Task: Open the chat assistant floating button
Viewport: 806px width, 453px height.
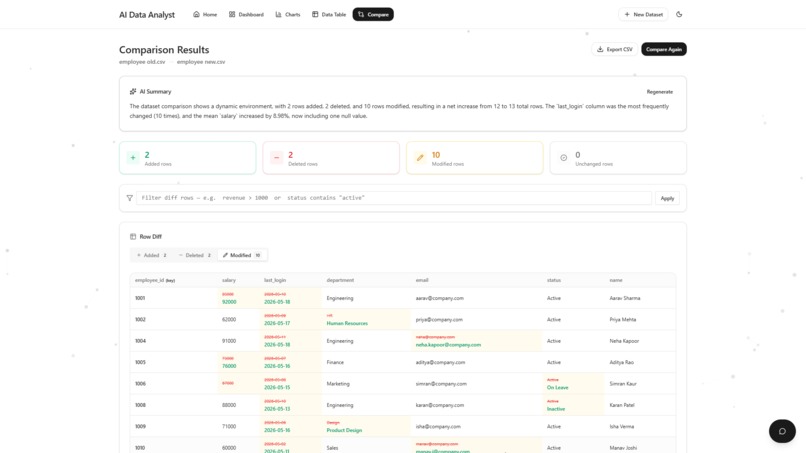Action: [x=782, y=431]
